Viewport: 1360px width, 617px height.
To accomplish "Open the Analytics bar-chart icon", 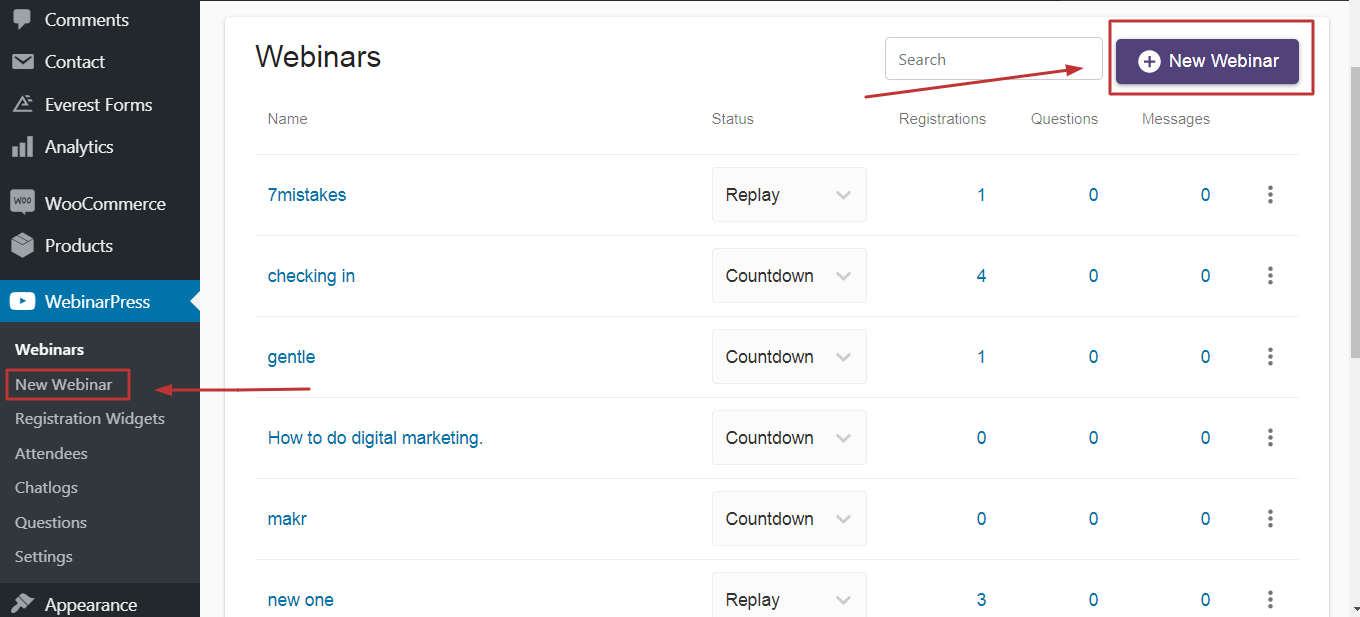I will pyautogui.click(x=21, y=146).
